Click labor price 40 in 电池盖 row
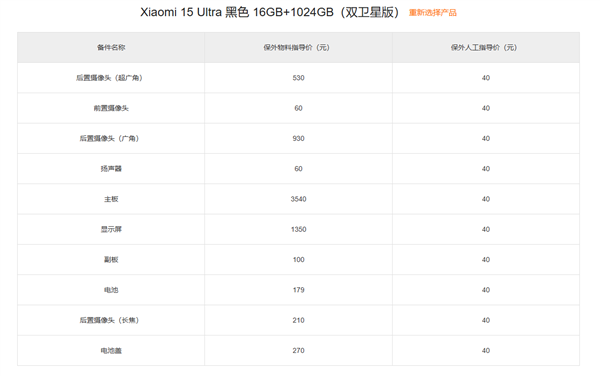Screen dimensions: 600x376 point(486,350)
